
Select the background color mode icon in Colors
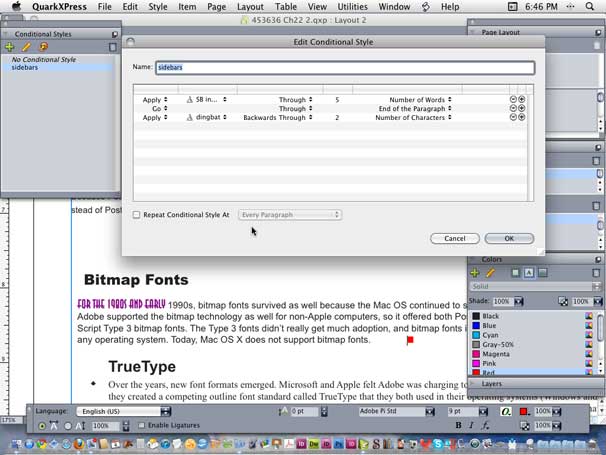(543, 273)
